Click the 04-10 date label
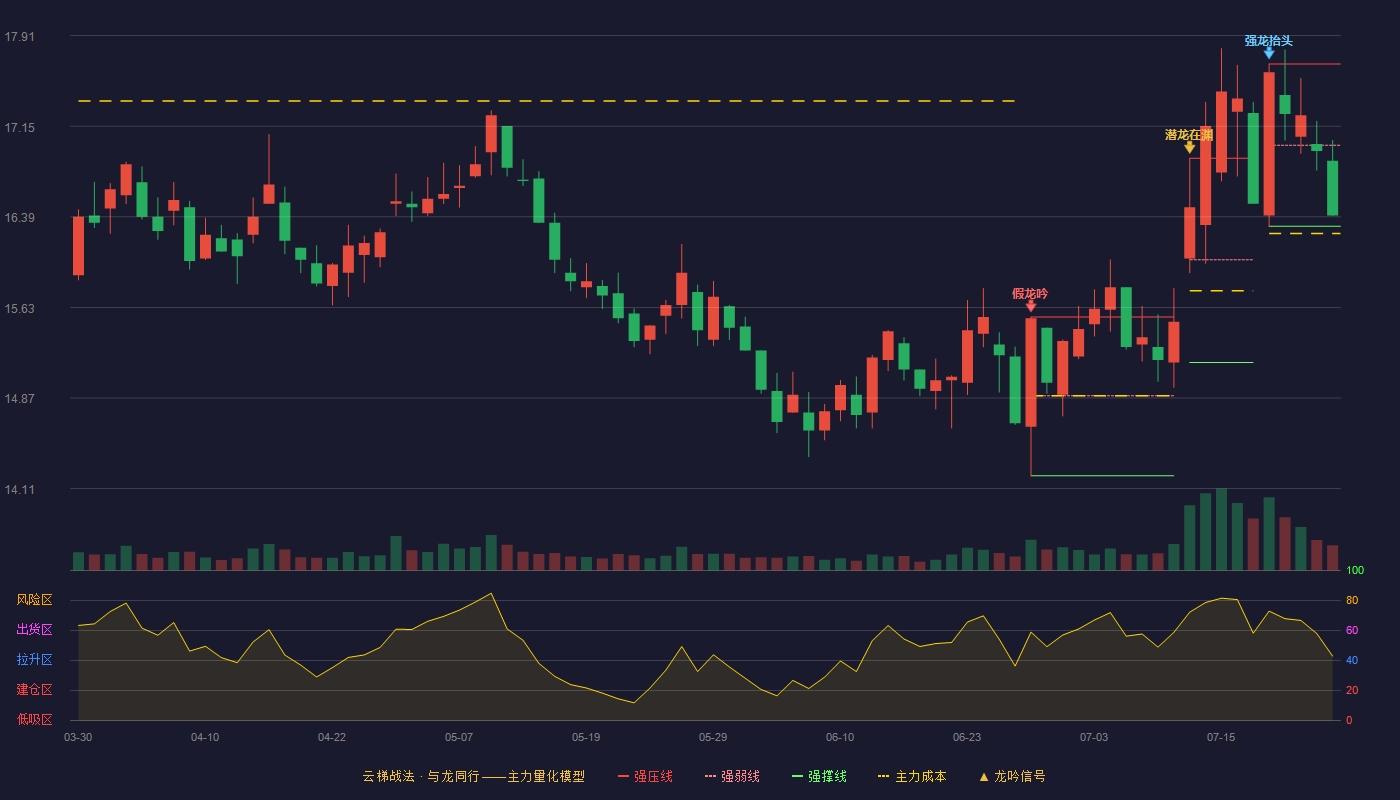 (205, 737)
